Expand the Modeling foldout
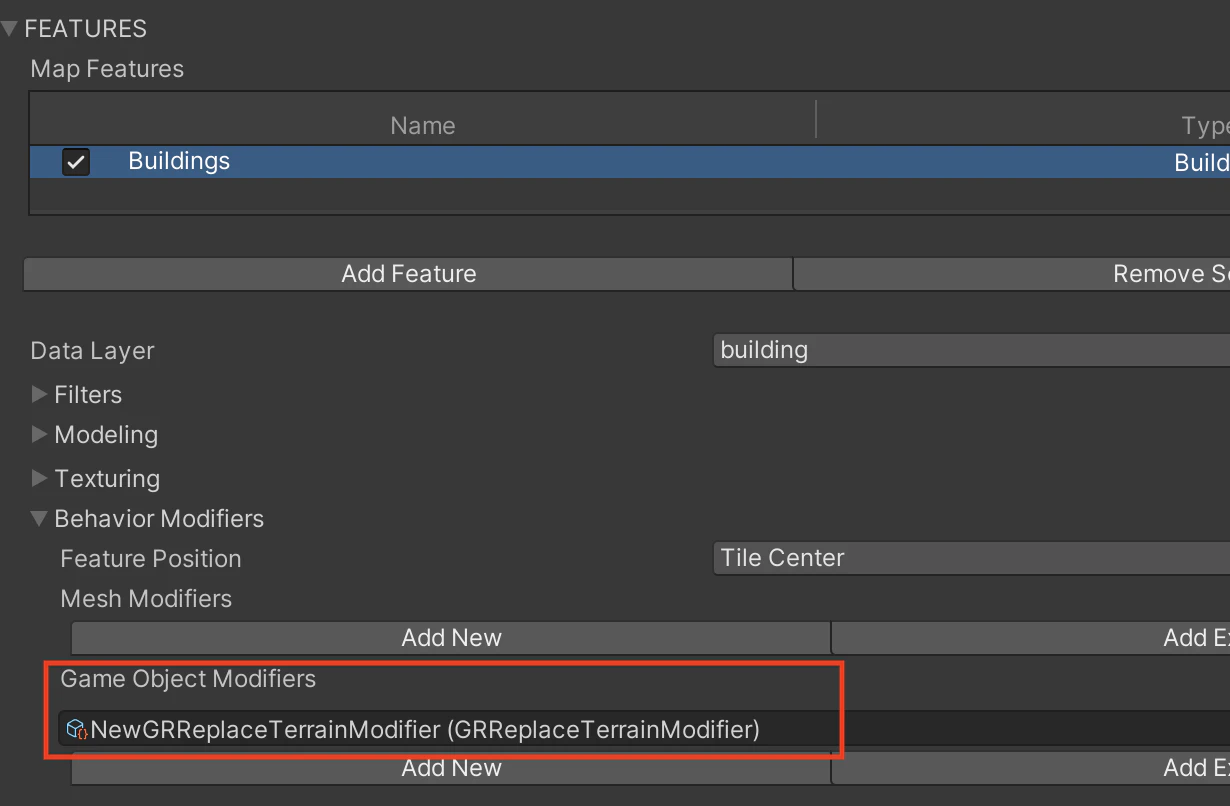This screenshot has height=806, width=1230. pos(40,435)
